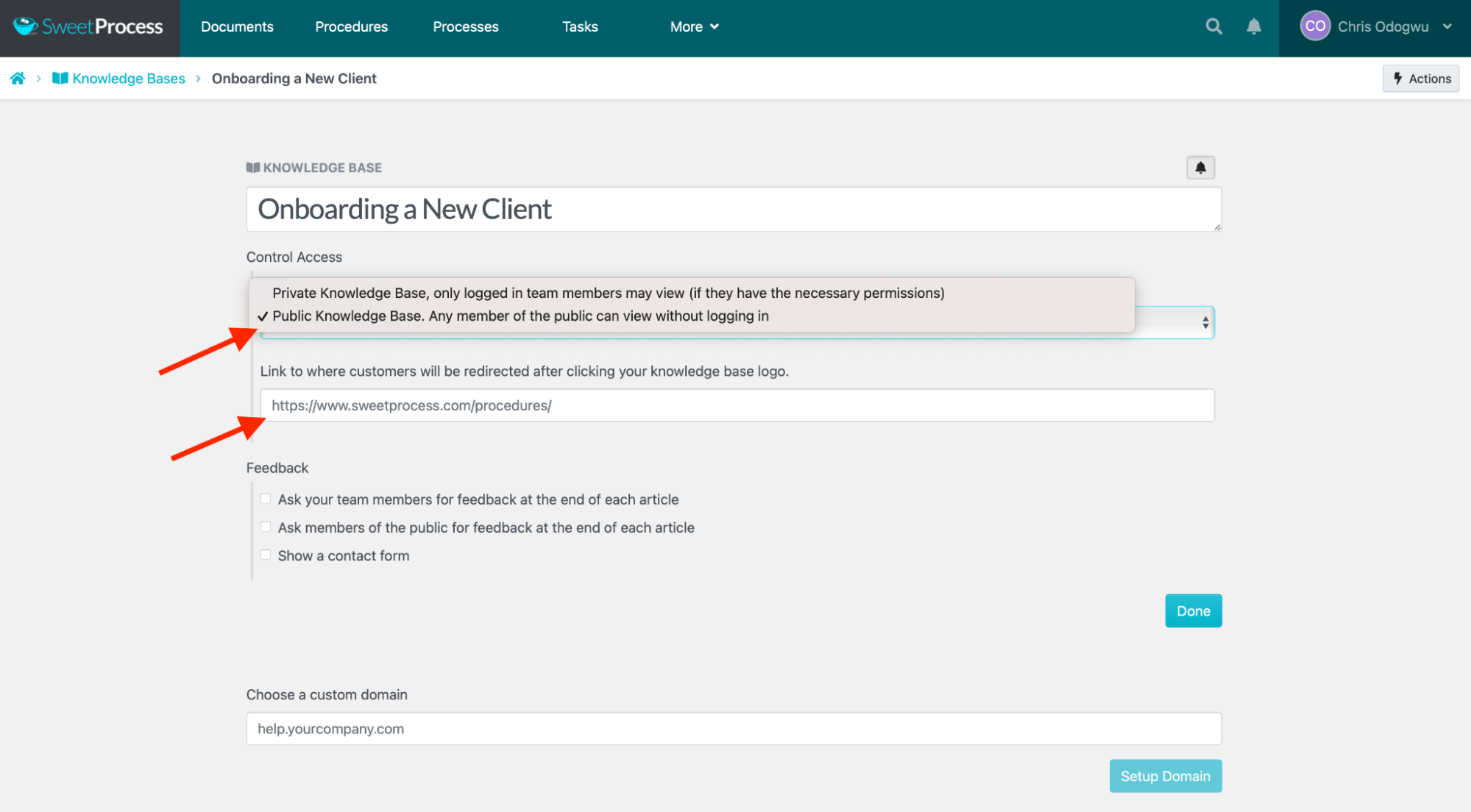Click the custom domain input field
This screenshot has height=812, width=1471.
pos(733,728)
